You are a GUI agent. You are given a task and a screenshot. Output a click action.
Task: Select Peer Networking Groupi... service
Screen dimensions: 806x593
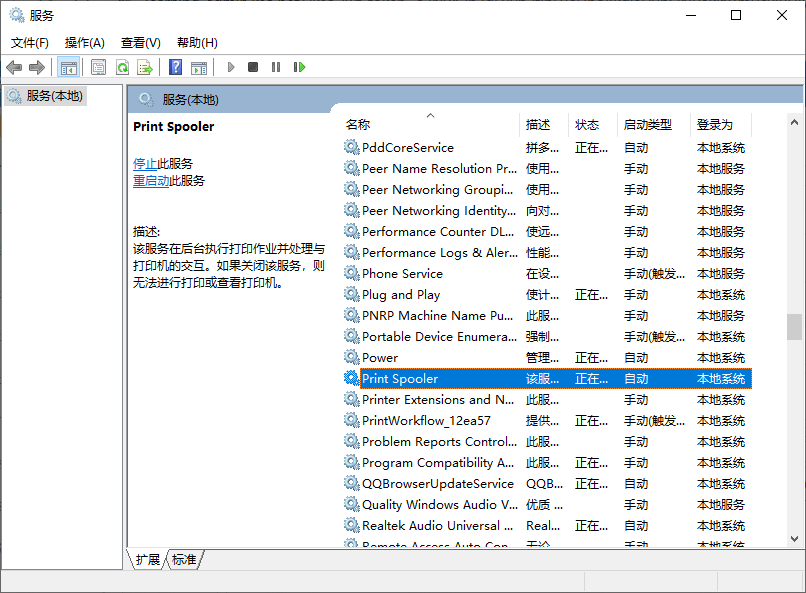pos(437,190)
